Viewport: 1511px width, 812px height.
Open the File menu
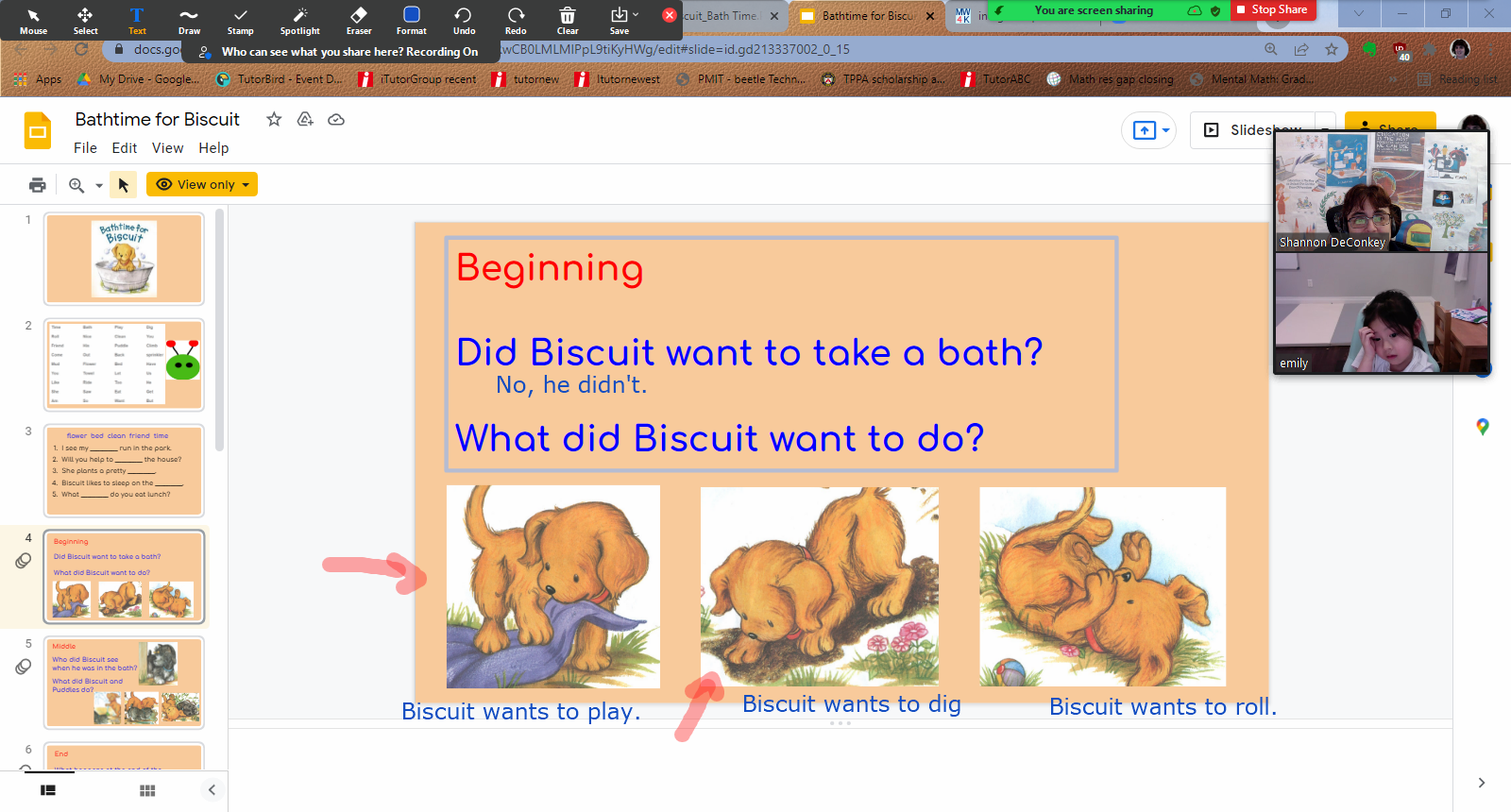[85, 148]
